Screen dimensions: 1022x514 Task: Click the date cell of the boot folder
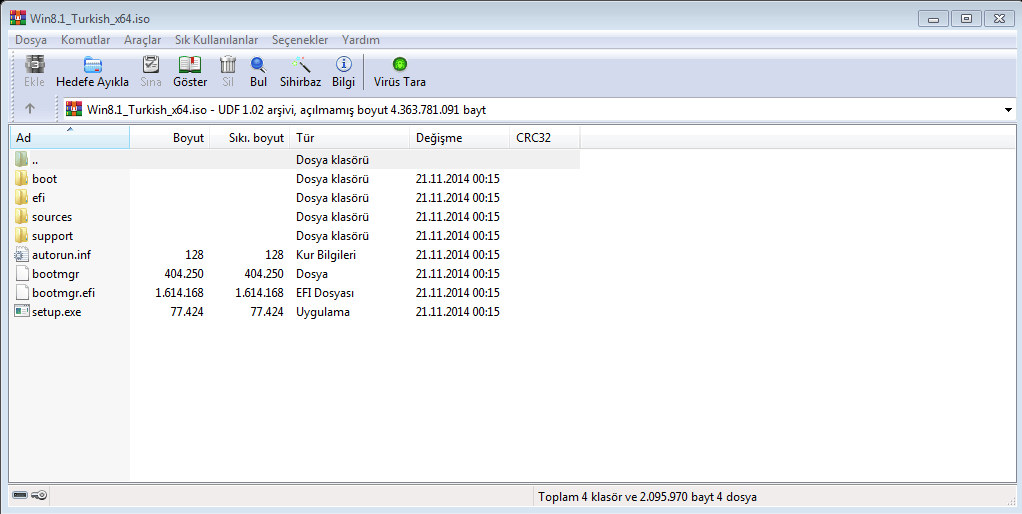point(458,178)
